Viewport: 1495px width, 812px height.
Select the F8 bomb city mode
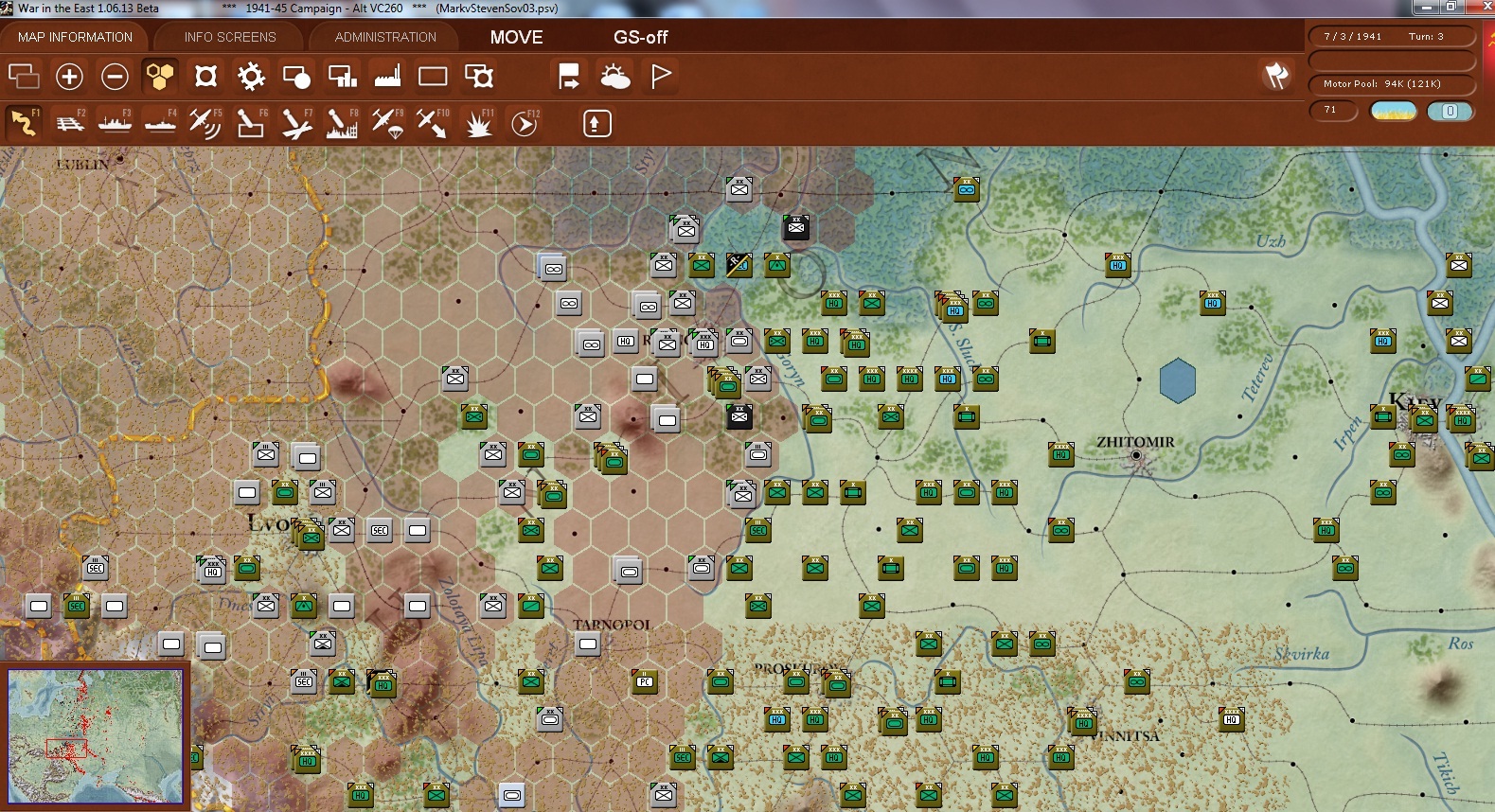coord(342,123)
